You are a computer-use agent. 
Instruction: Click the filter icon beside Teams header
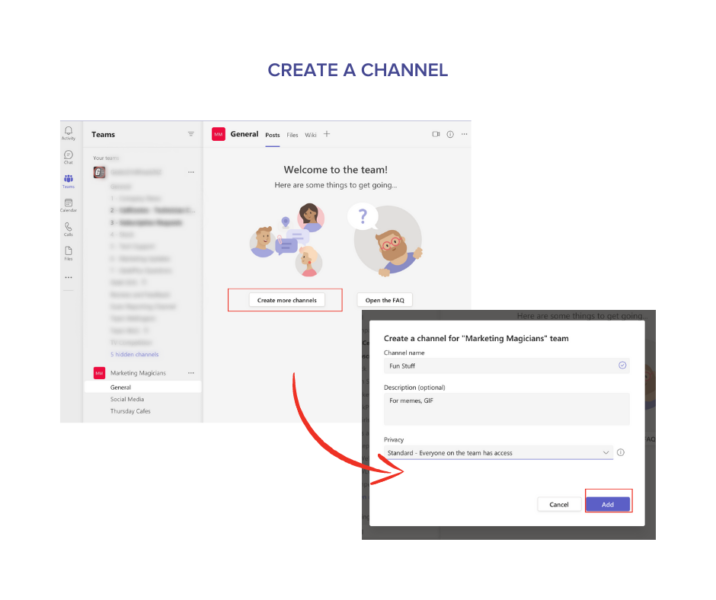[191, 134]
